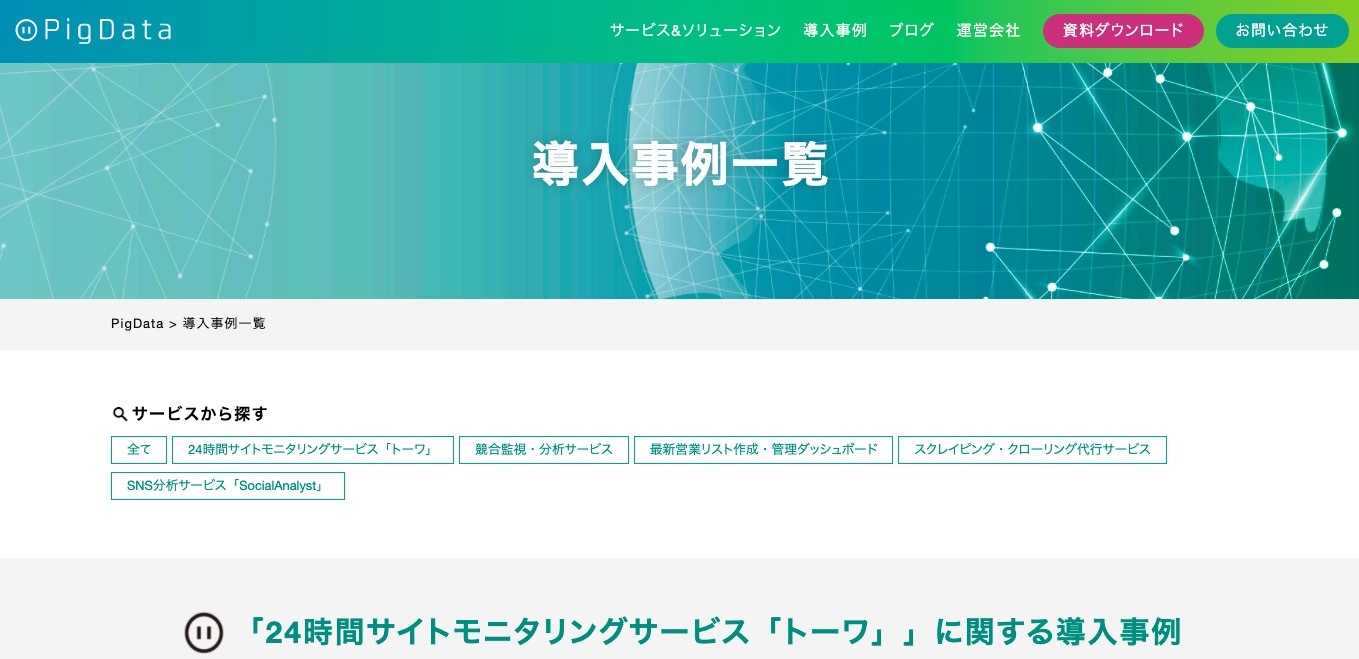Open the ブログ navigation item
1359x659 pixels.
(911, 31)
